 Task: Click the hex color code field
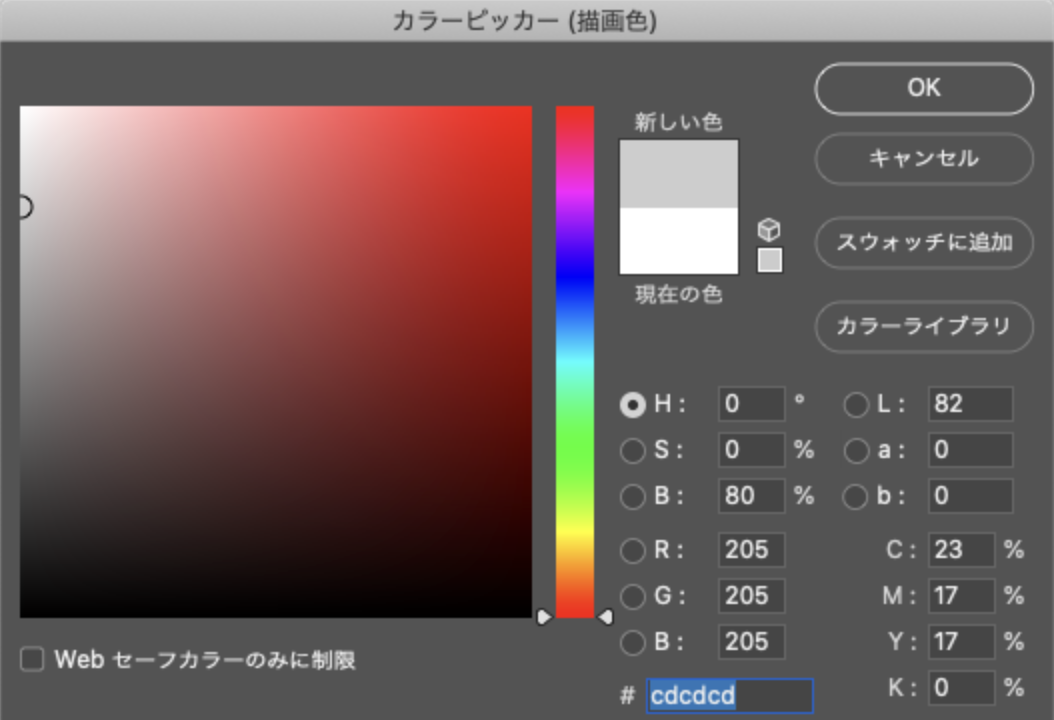730,695
